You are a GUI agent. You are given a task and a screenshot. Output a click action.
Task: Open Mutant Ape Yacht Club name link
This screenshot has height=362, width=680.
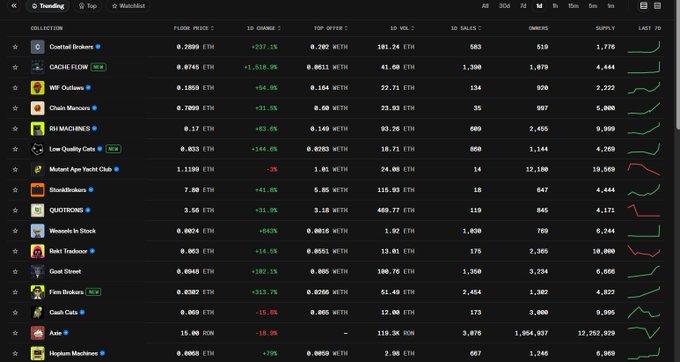pyautogui.click(x=81, y=170)
